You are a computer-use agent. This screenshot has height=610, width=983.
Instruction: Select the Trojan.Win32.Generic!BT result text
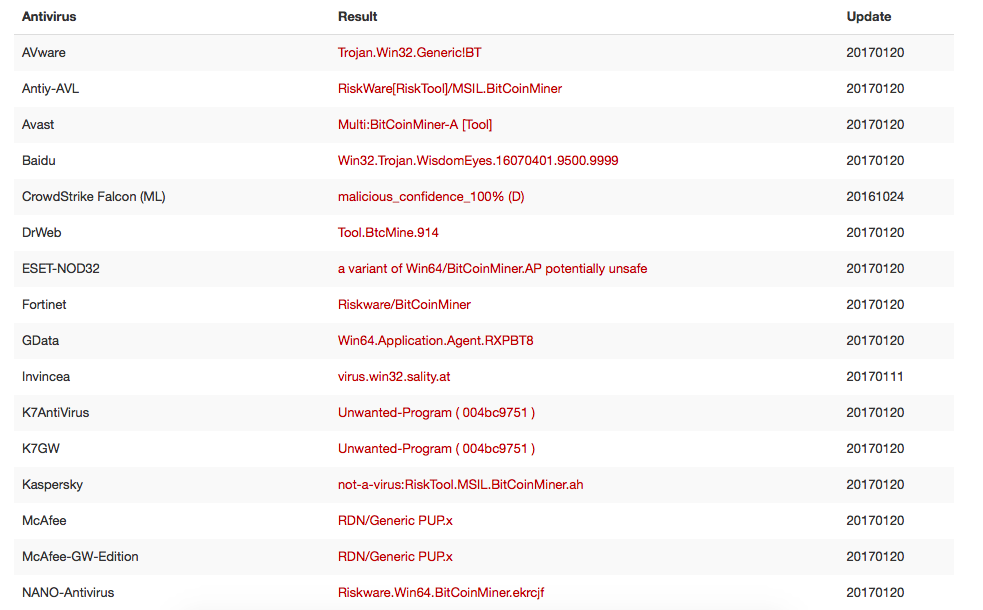[409, 53]
